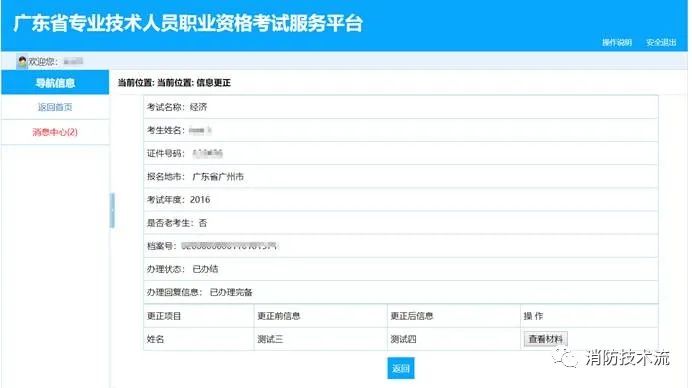Click the WeChat logo icon in watermark

coord(565,358)
